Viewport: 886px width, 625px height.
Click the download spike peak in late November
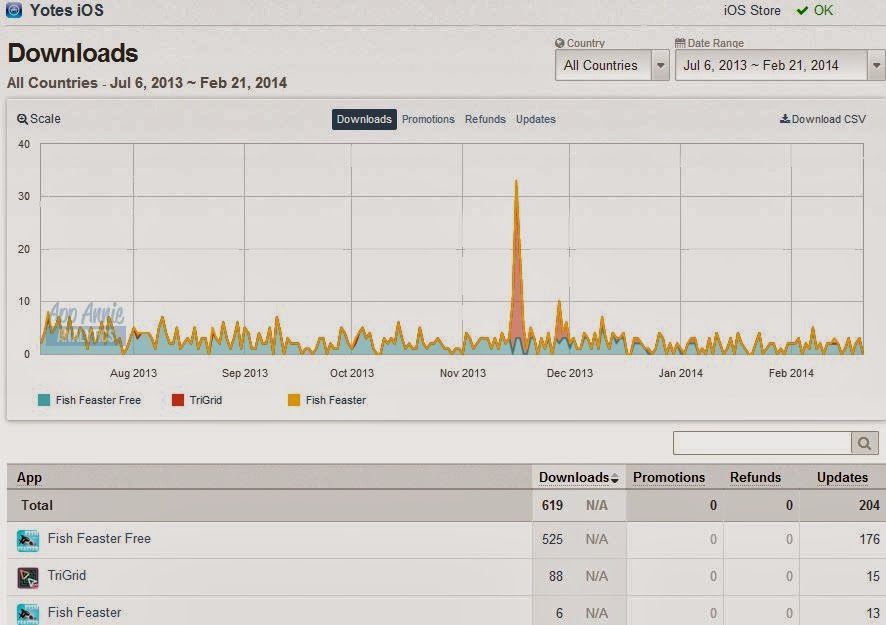tap(516, 182)
